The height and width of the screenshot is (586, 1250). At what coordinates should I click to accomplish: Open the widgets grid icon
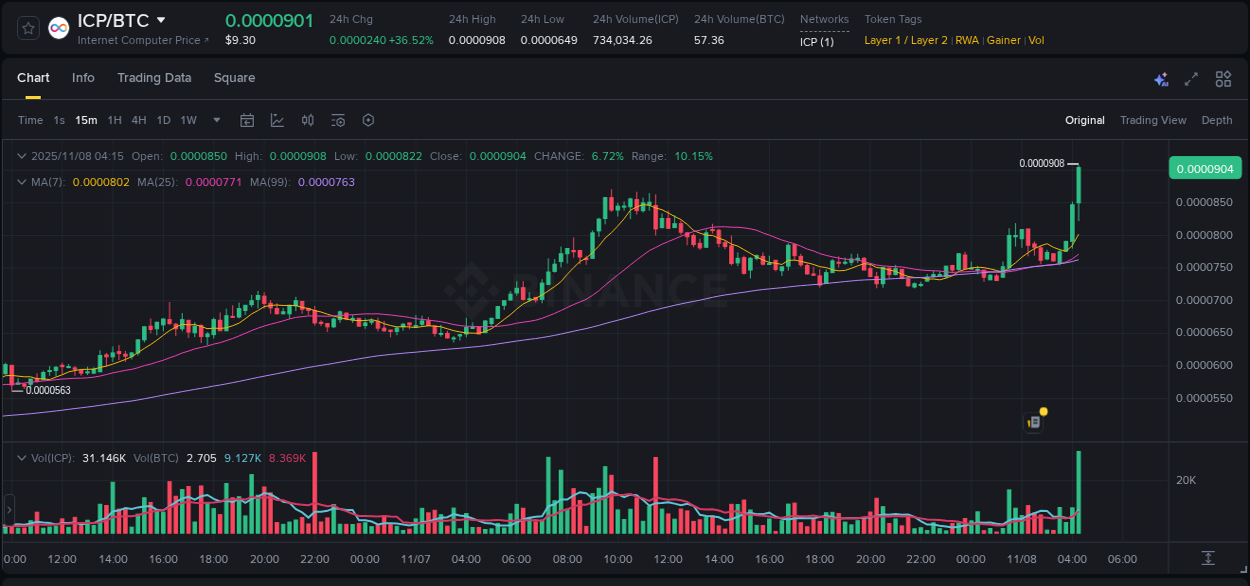click(x=1223, y=79)
